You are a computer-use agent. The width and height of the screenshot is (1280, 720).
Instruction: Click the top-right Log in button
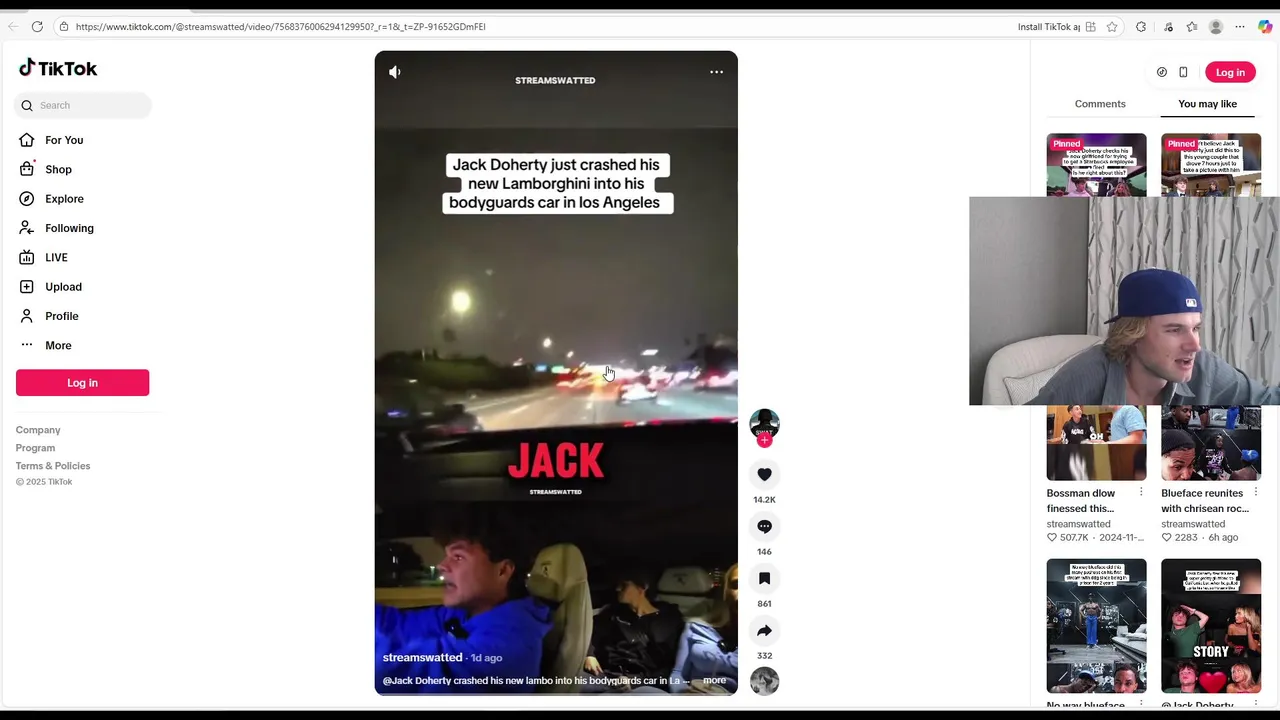pyautogui.click(x=1230, y=72)
